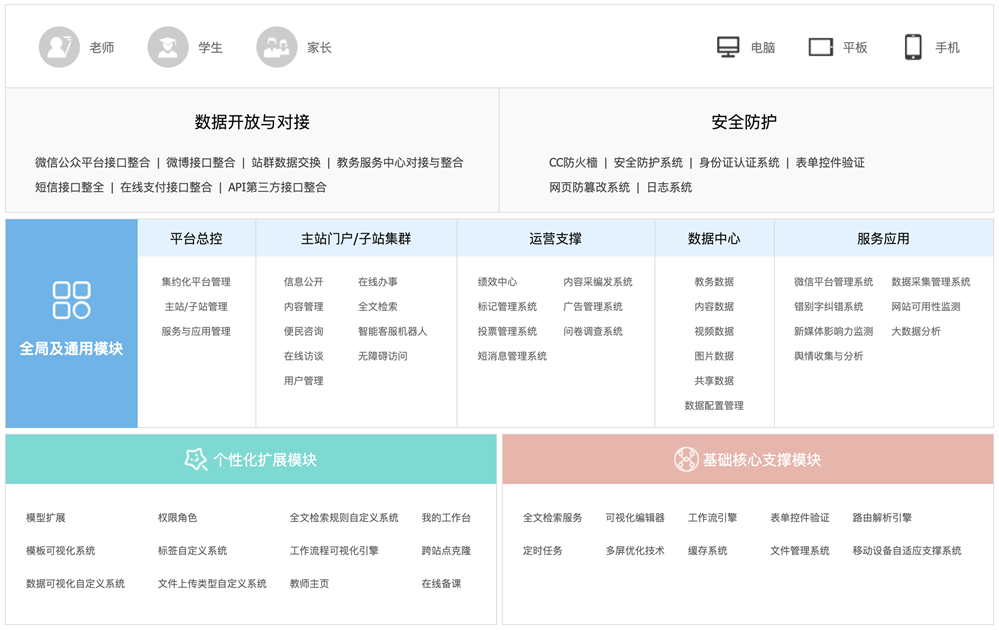Open 智能客服机器人 under 主站门户
This screenshot has height=630, width=999.
click(x=392, y=331)
